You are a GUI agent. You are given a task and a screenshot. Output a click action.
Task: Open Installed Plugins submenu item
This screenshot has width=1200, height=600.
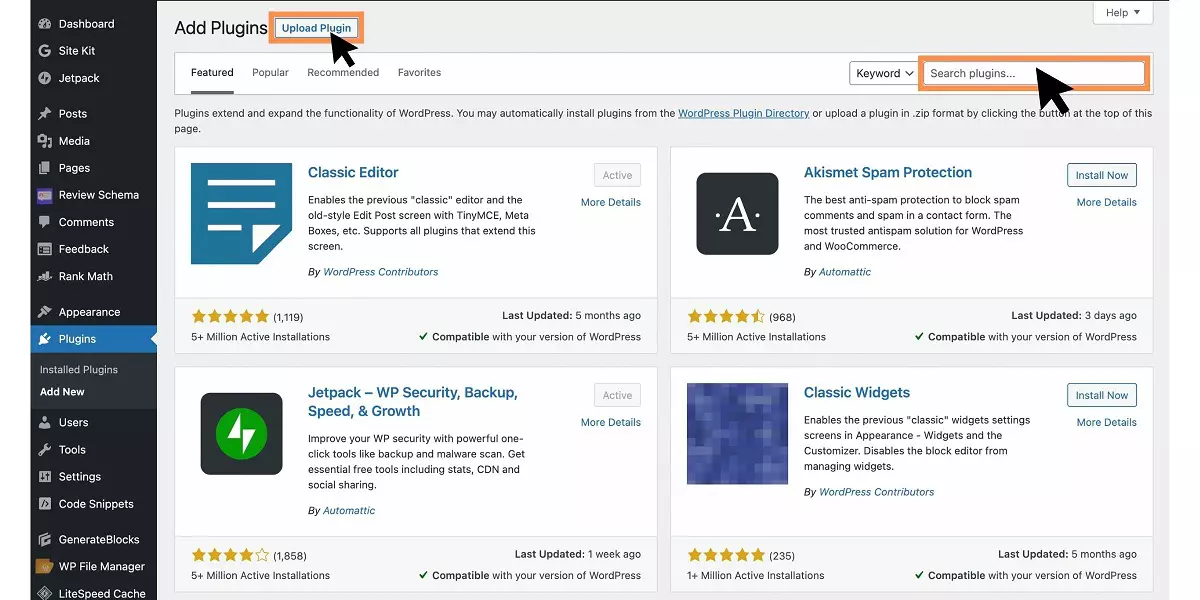pyautogui.click(x=79, y=370)
